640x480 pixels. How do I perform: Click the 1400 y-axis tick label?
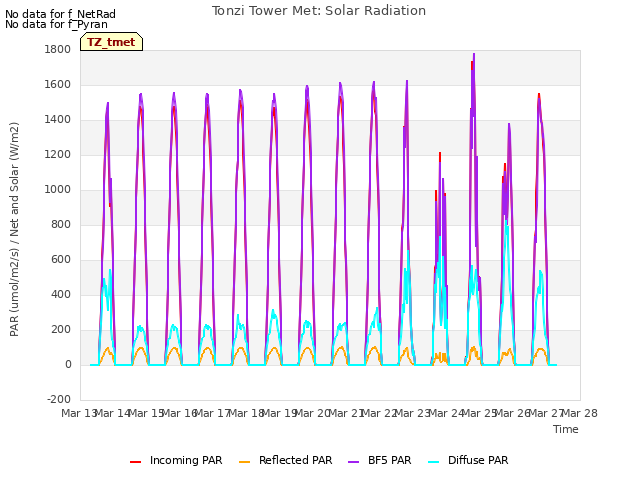point(58,120)
